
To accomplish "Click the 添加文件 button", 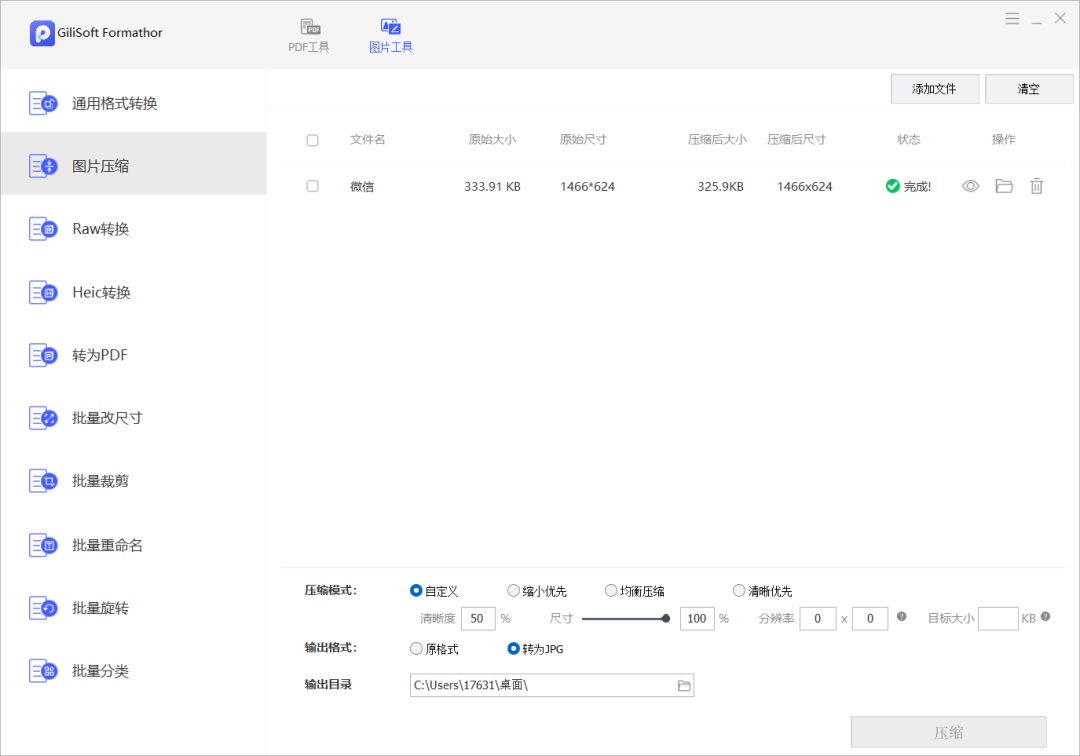I will pos(934,89).
